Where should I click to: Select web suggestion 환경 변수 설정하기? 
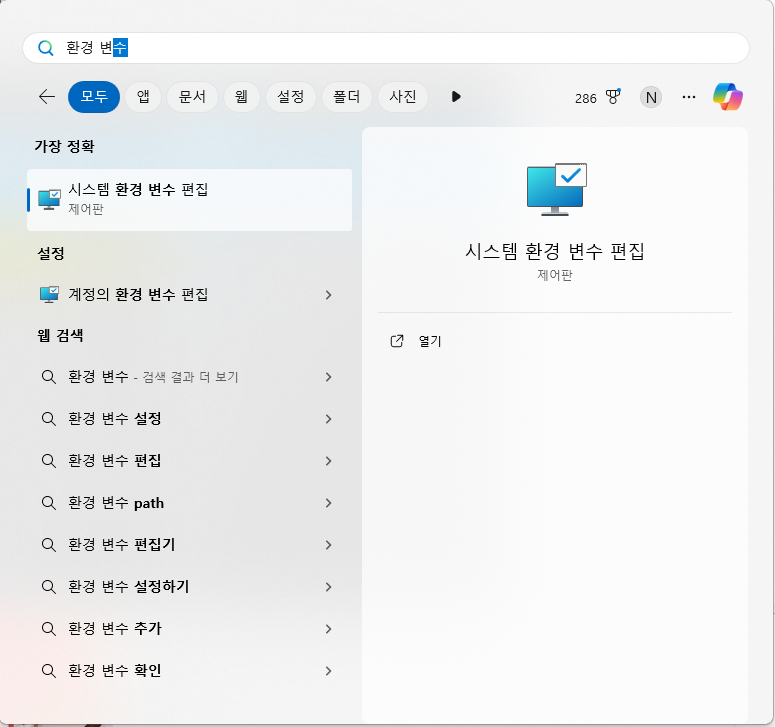pyautogui.click(x=189, y=587)
